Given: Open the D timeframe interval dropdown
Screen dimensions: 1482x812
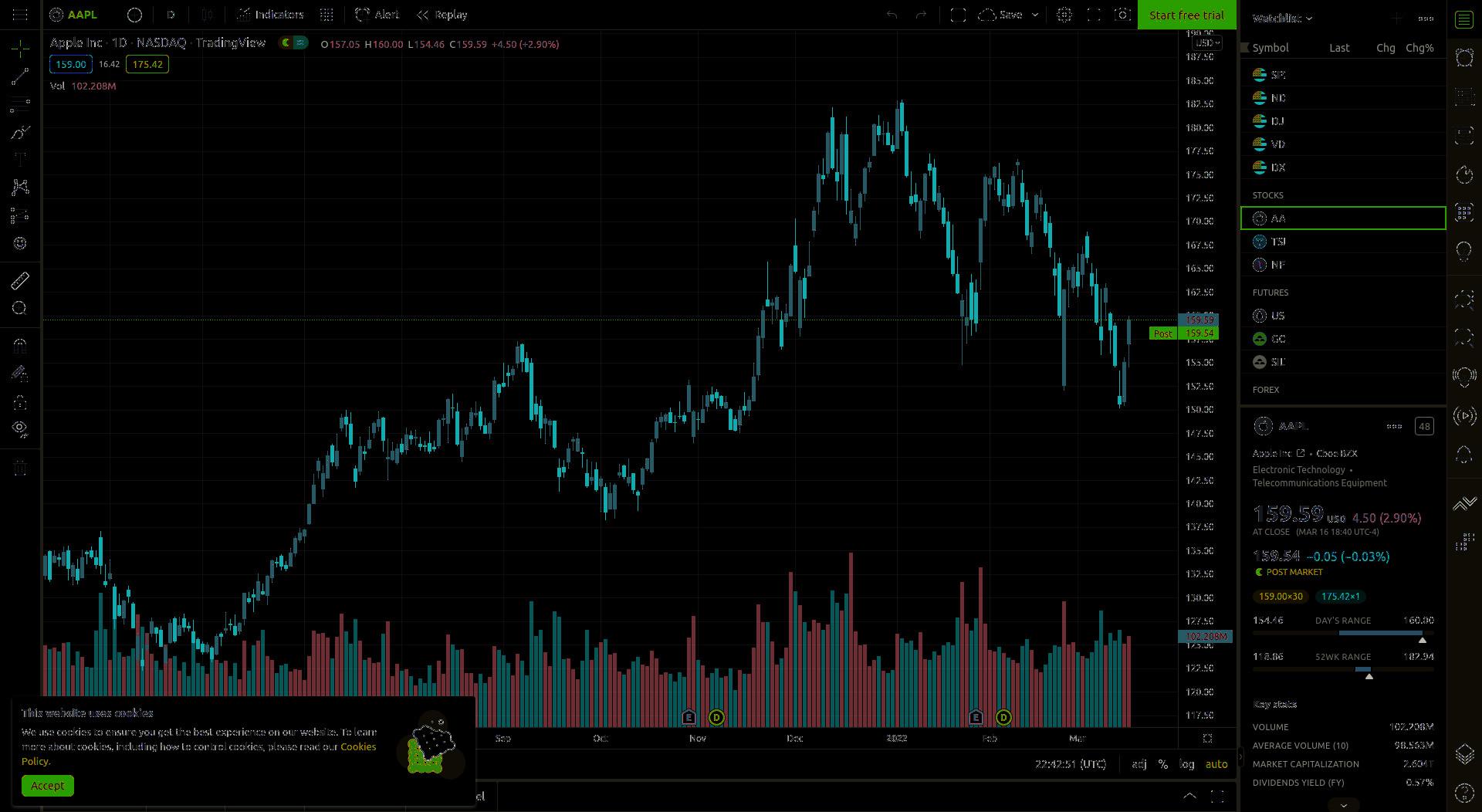Looking at the screenshot, I should tap(171, 15).
